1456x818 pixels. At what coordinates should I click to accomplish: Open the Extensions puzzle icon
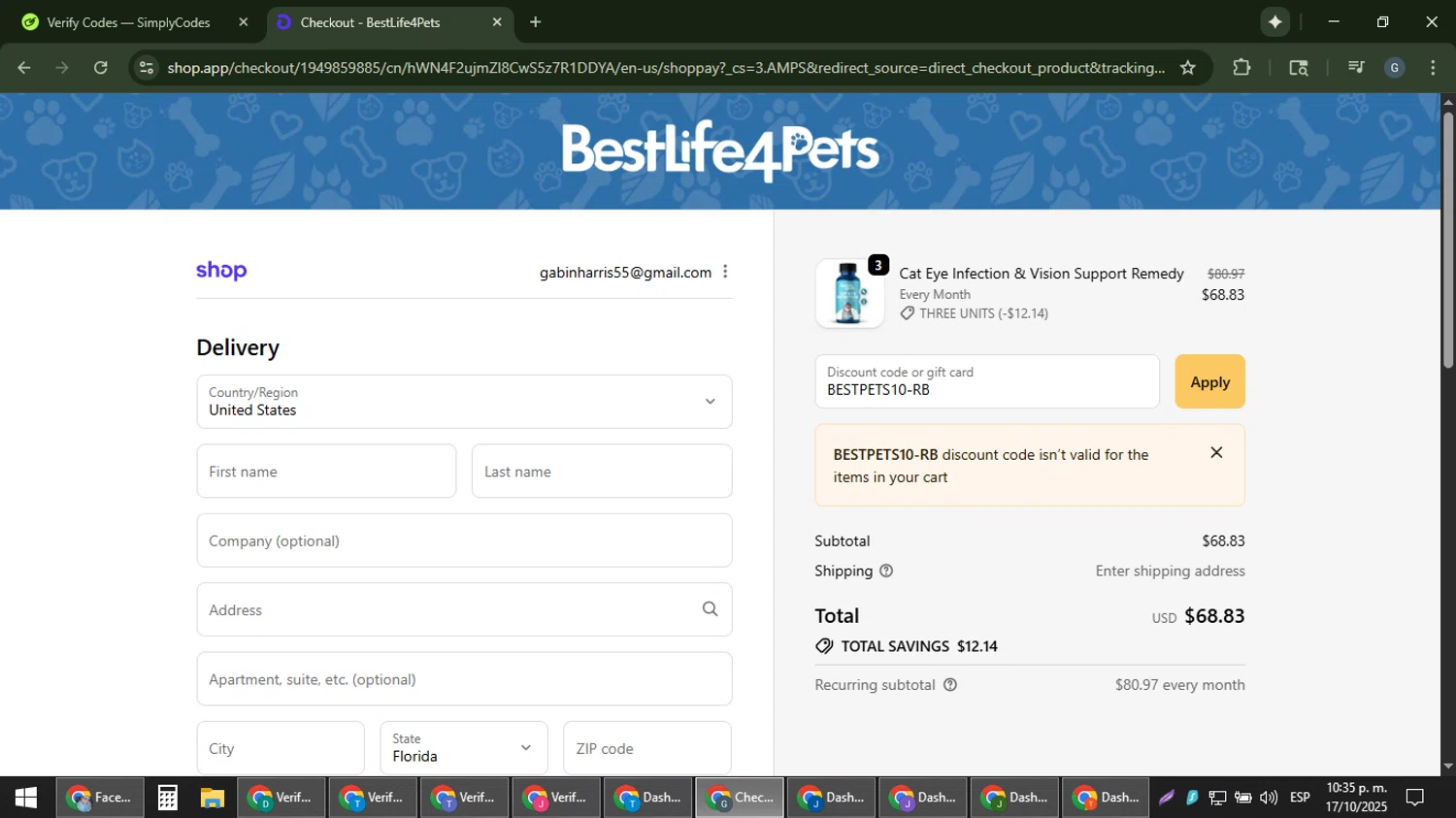tap(1241, 68)
